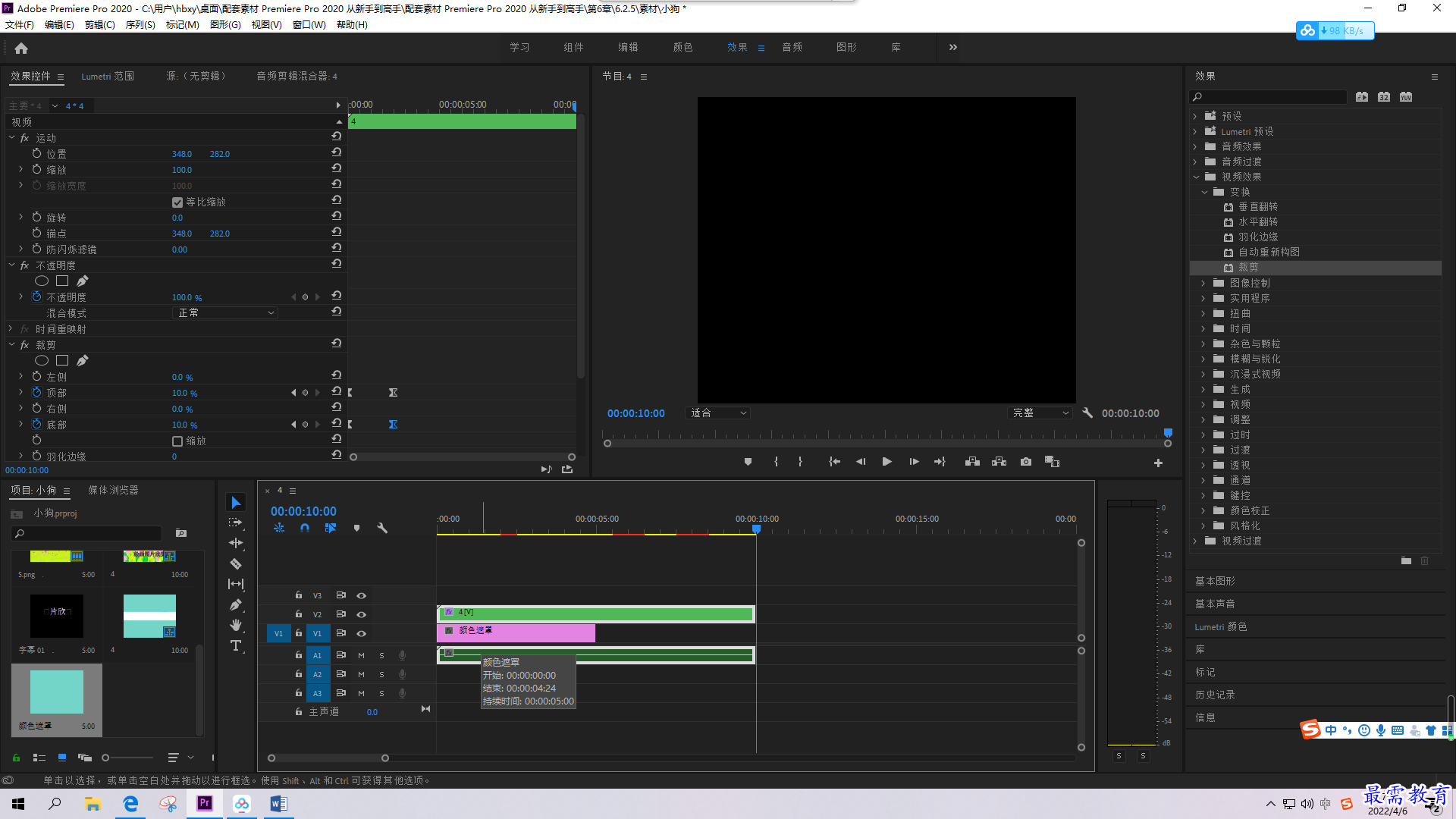1456x819 pixels.
Task: Click the Home icon
Action: [21, 48]
